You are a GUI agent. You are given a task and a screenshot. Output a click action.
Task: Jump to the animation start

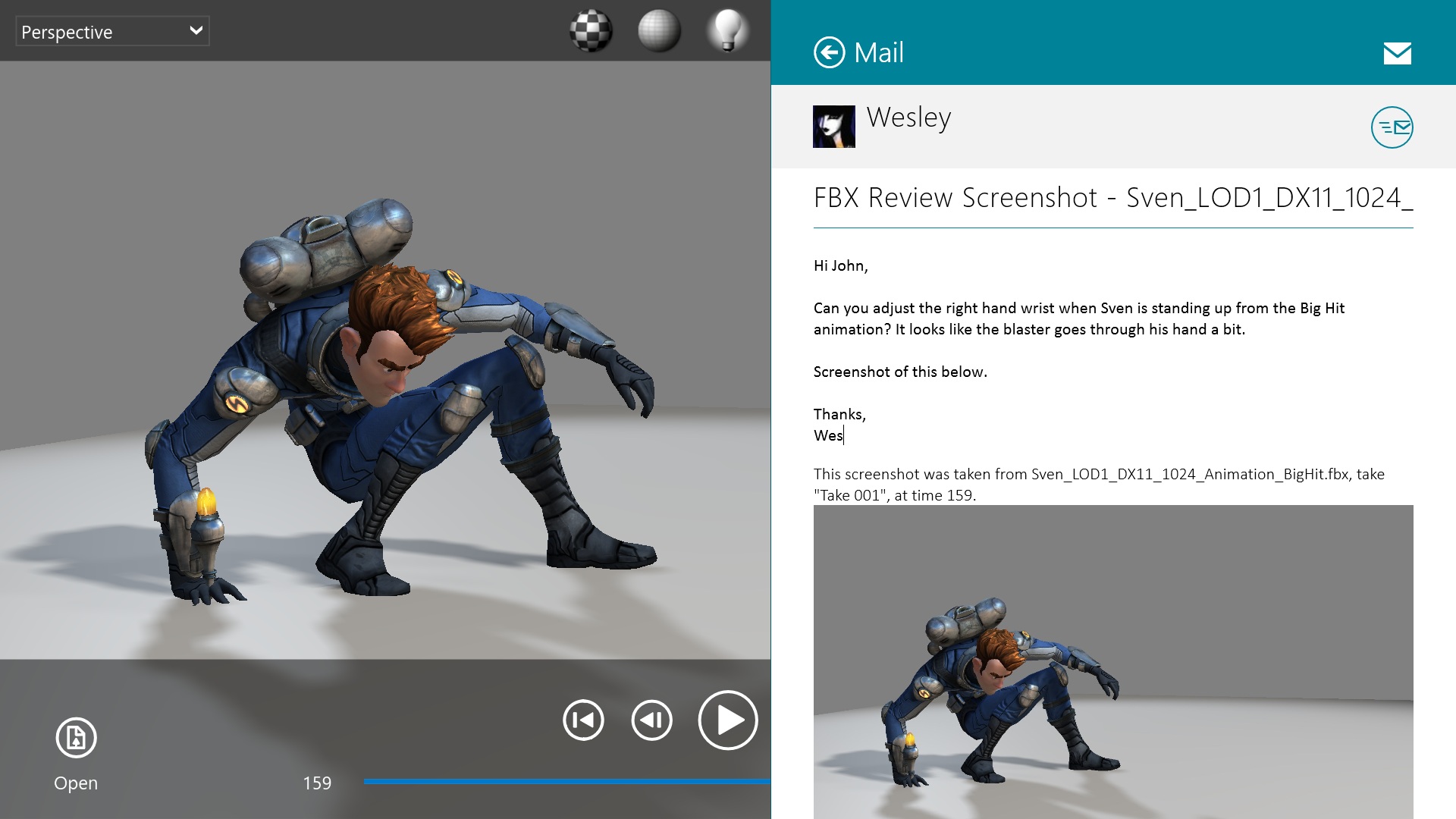coord(583,720)
